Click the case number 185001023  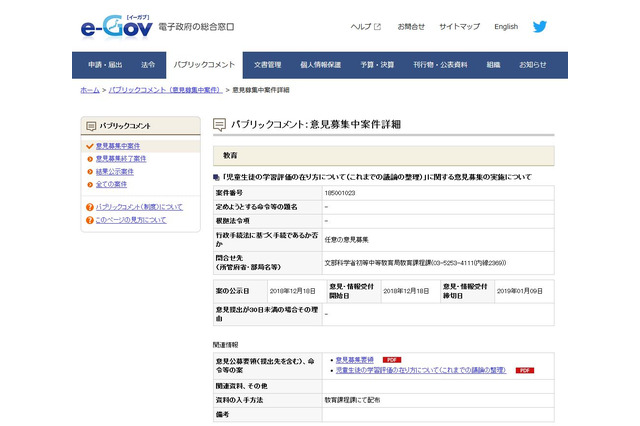click(340, 193)
